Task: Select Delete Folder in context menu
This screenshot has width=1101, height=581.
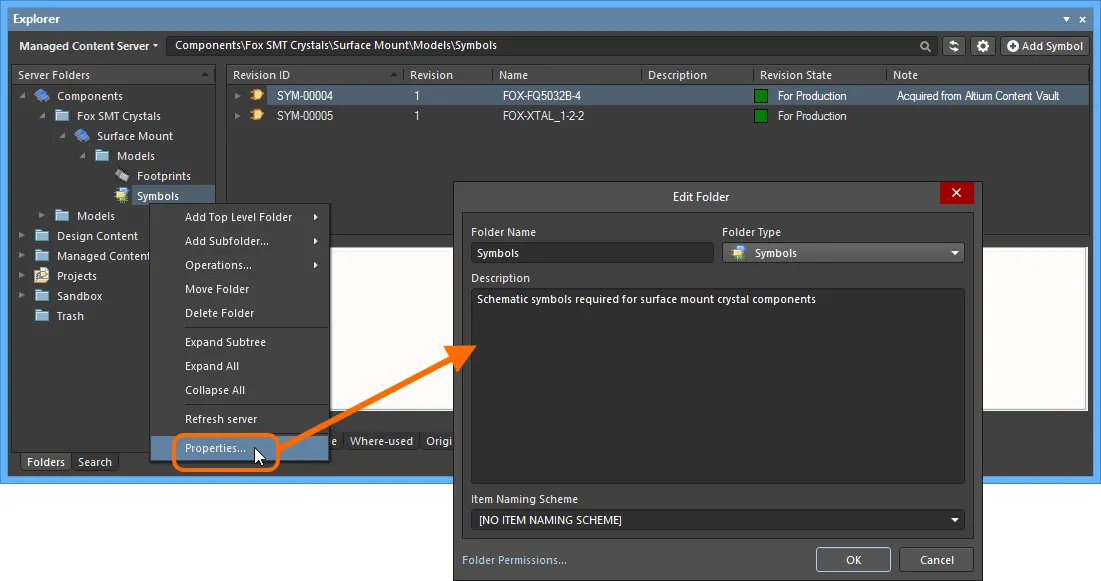Action: point(239,313)
